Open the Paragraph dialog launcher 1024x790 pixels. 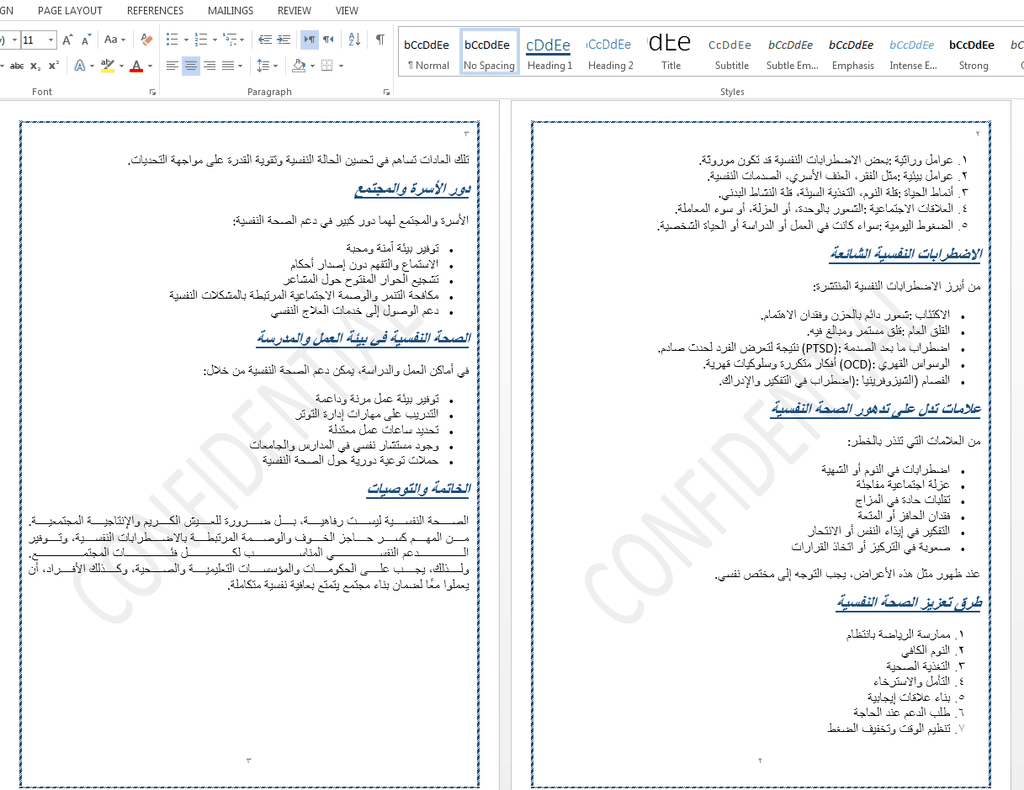point(387,92)
